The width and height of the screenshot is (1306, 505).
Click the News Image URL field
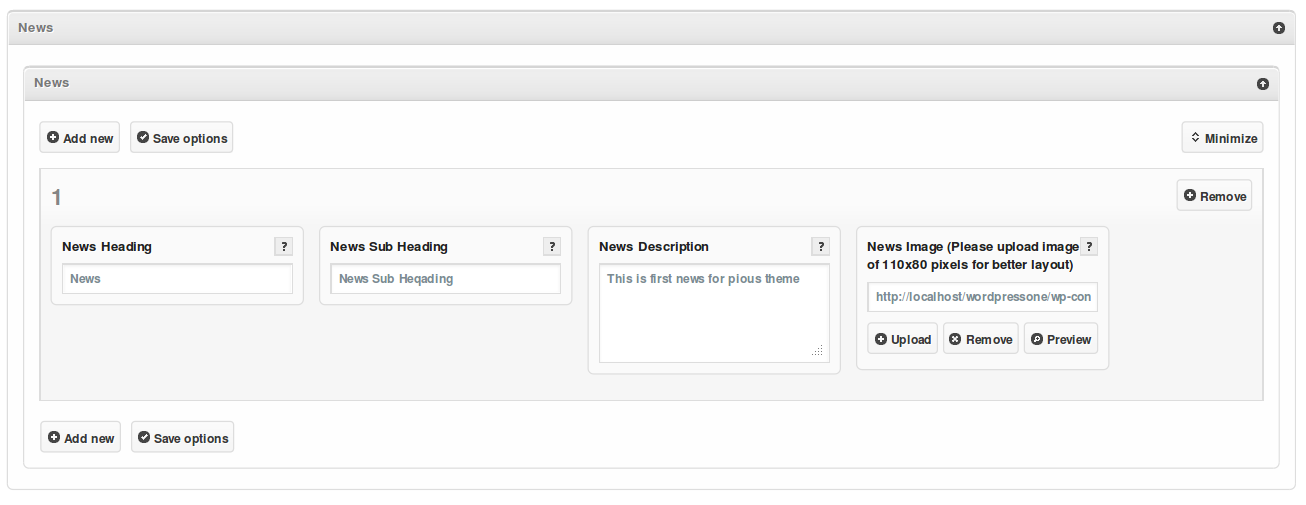(981, 297)
